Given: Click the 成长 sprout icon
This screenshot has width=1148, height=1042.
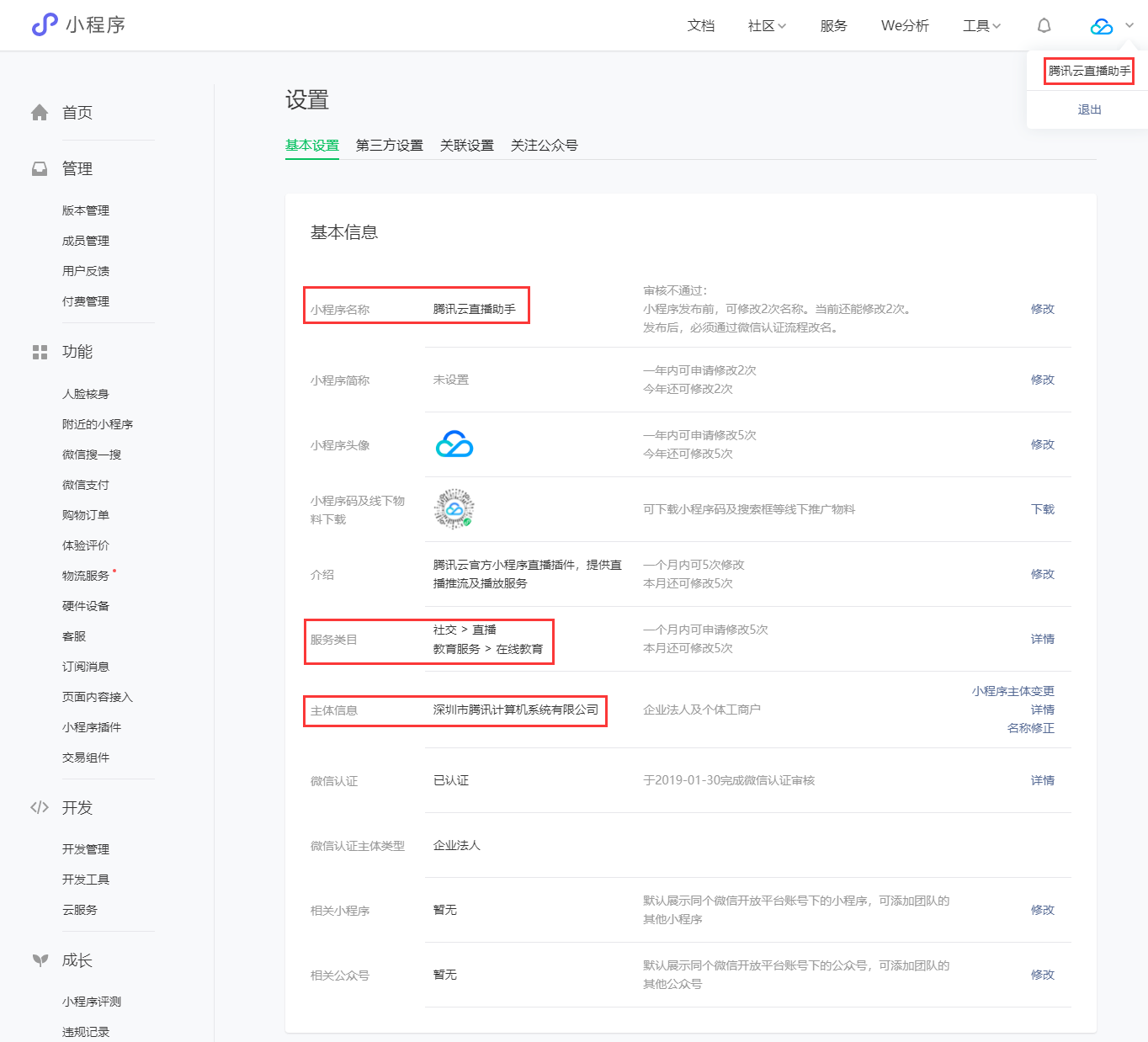Looking at the screenshot, I should tap(40, 960).
